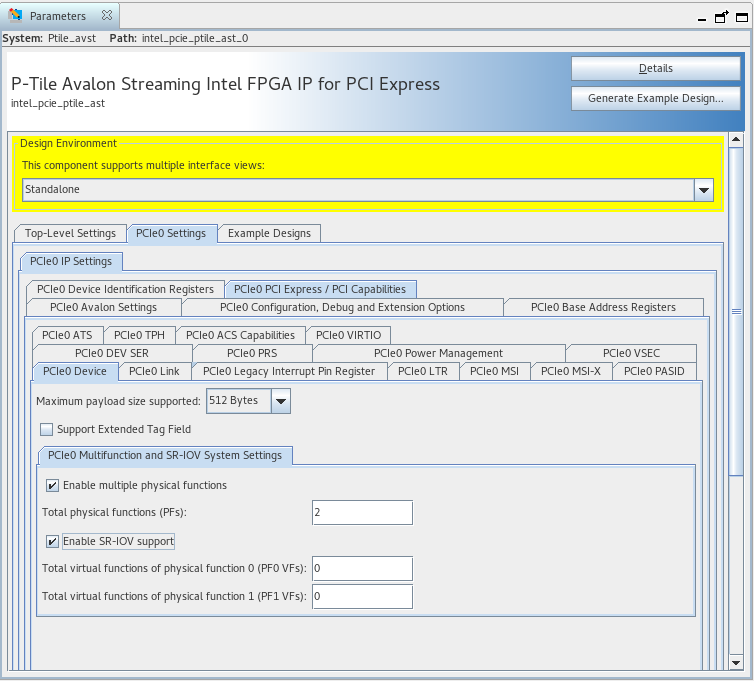Toggle Support Extended Tag Field checkbox

coord(47,430)
